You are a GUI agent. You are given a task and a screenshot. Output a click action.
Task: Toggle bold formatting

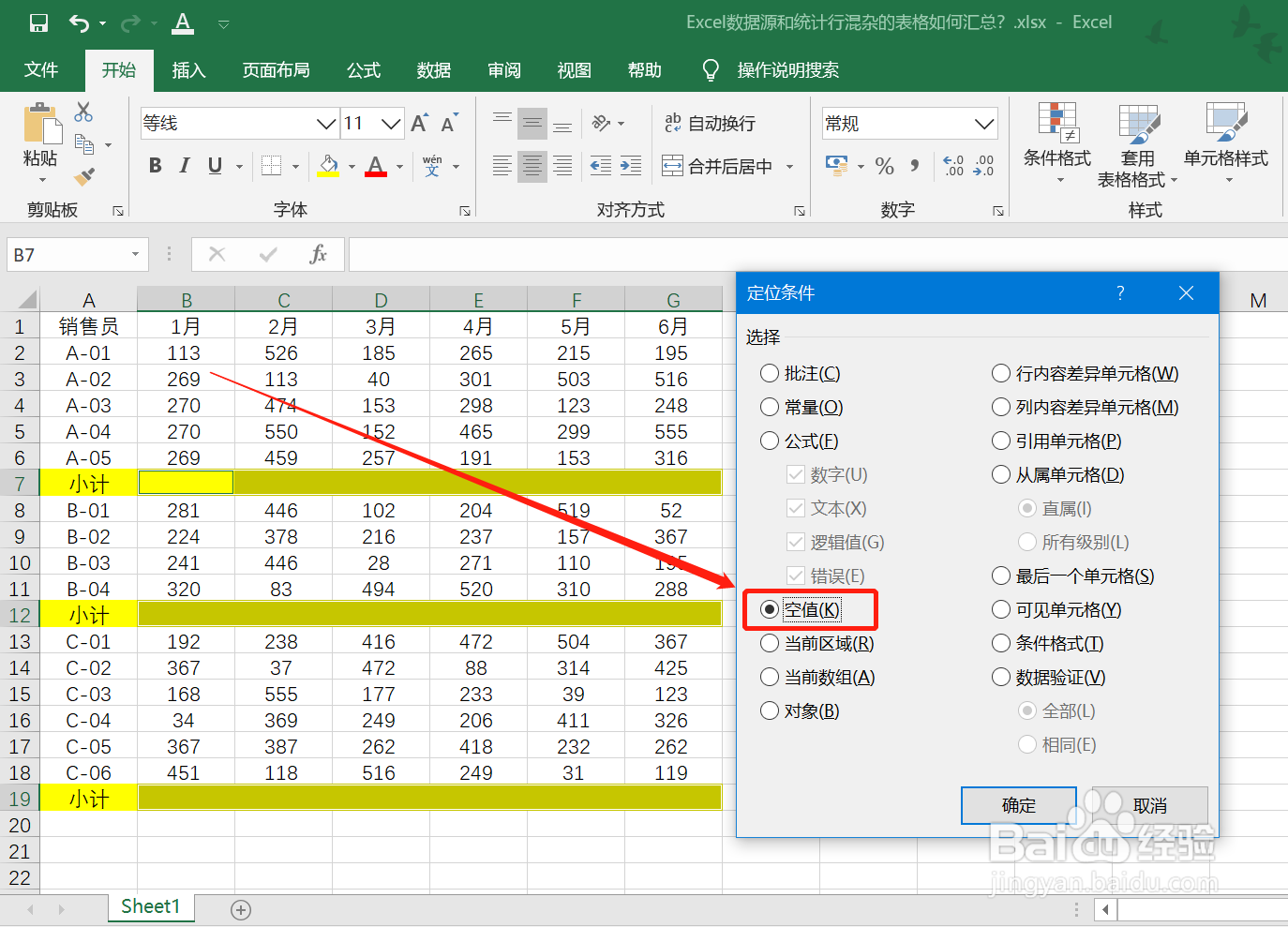tap(154, 165)
